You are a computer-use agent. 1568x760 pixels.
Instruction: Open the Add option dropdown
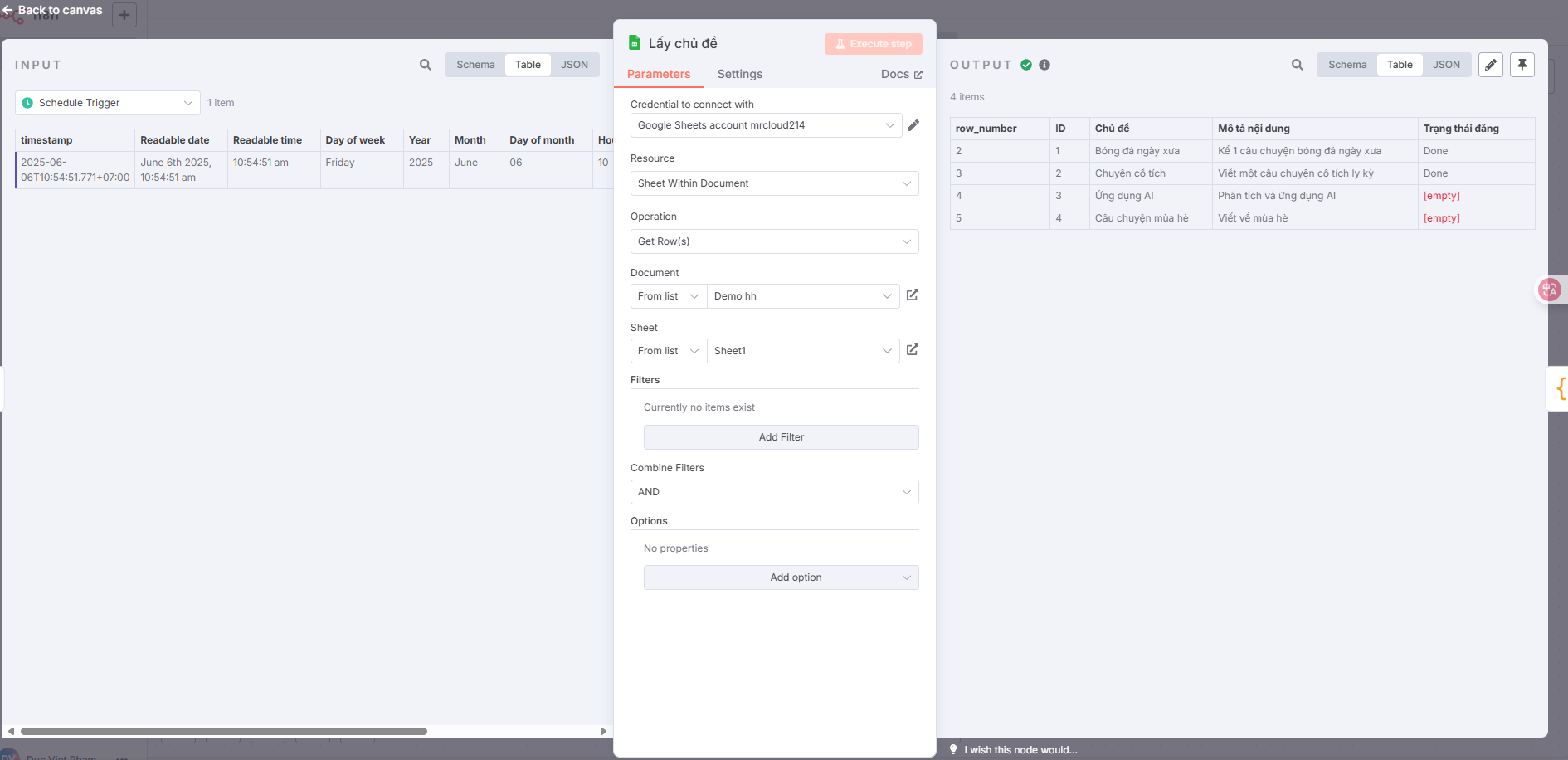click(781, 577)
